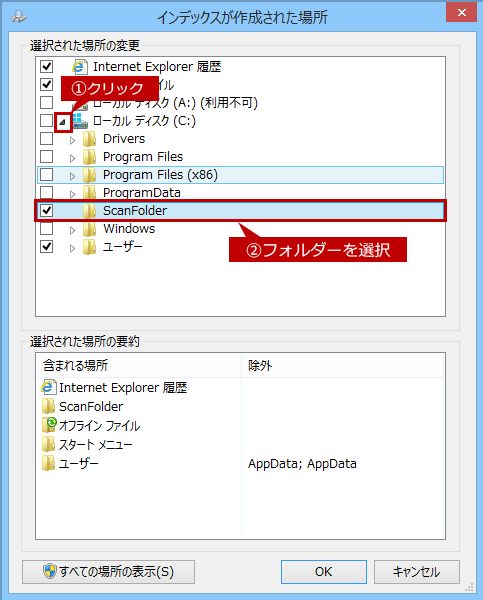
Task: Uncheck the ユーザー folder checkbox
Action: point(46,247)
